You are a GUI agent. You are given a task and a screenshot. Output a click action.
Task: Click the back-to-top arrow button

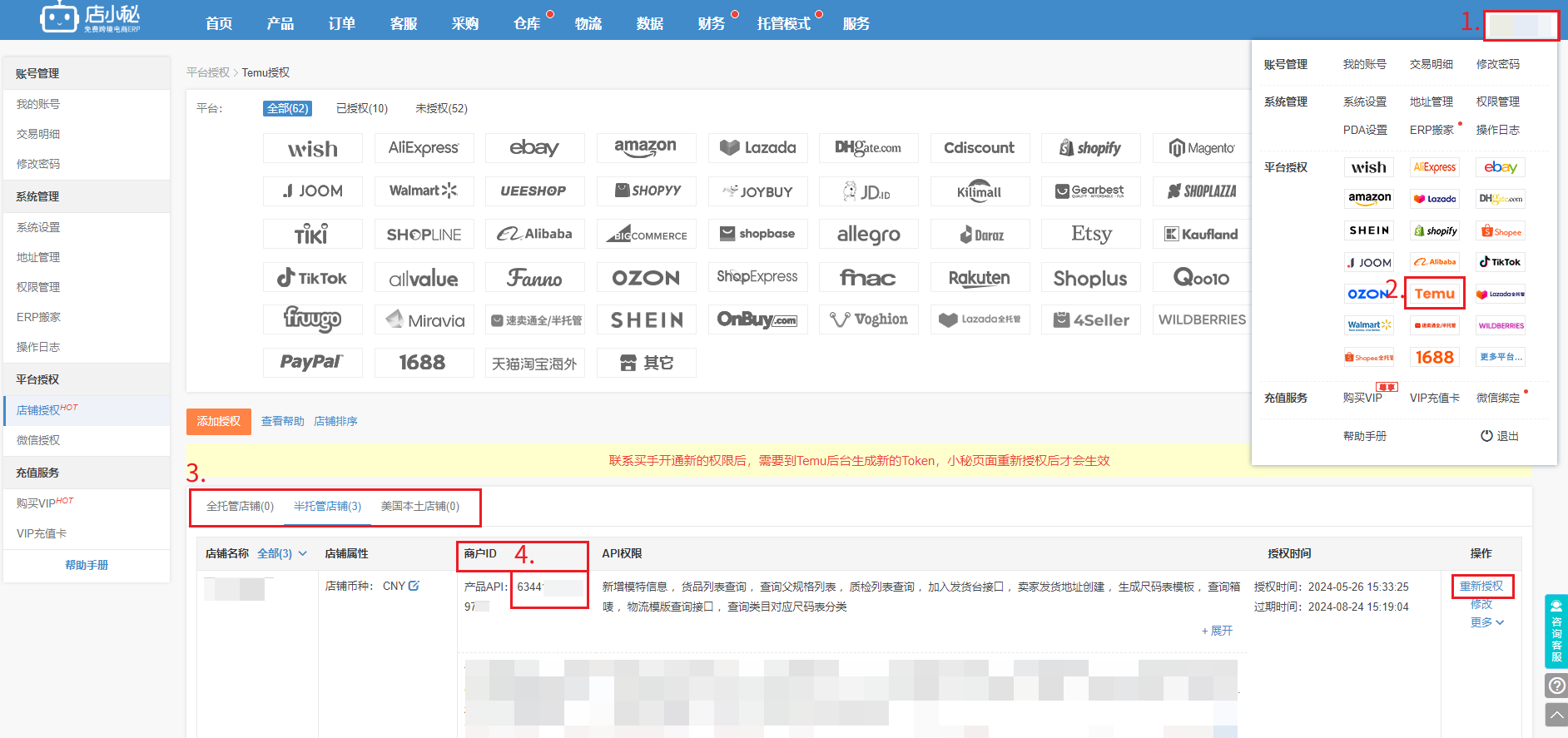1556,715
